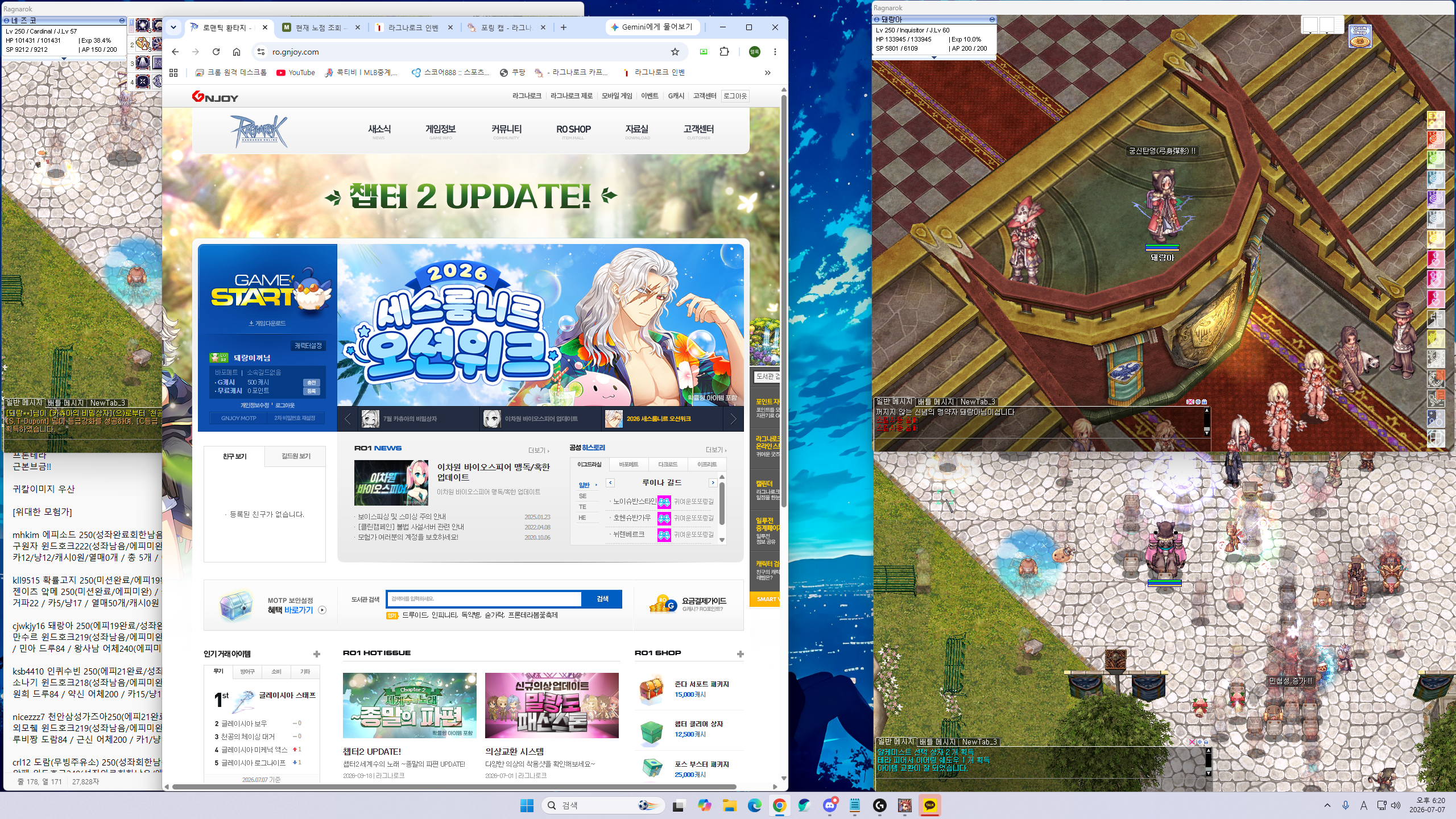1456x819 pixels.
Task: Open the 커뮤니티 menu
Action: tap(506, 131)
